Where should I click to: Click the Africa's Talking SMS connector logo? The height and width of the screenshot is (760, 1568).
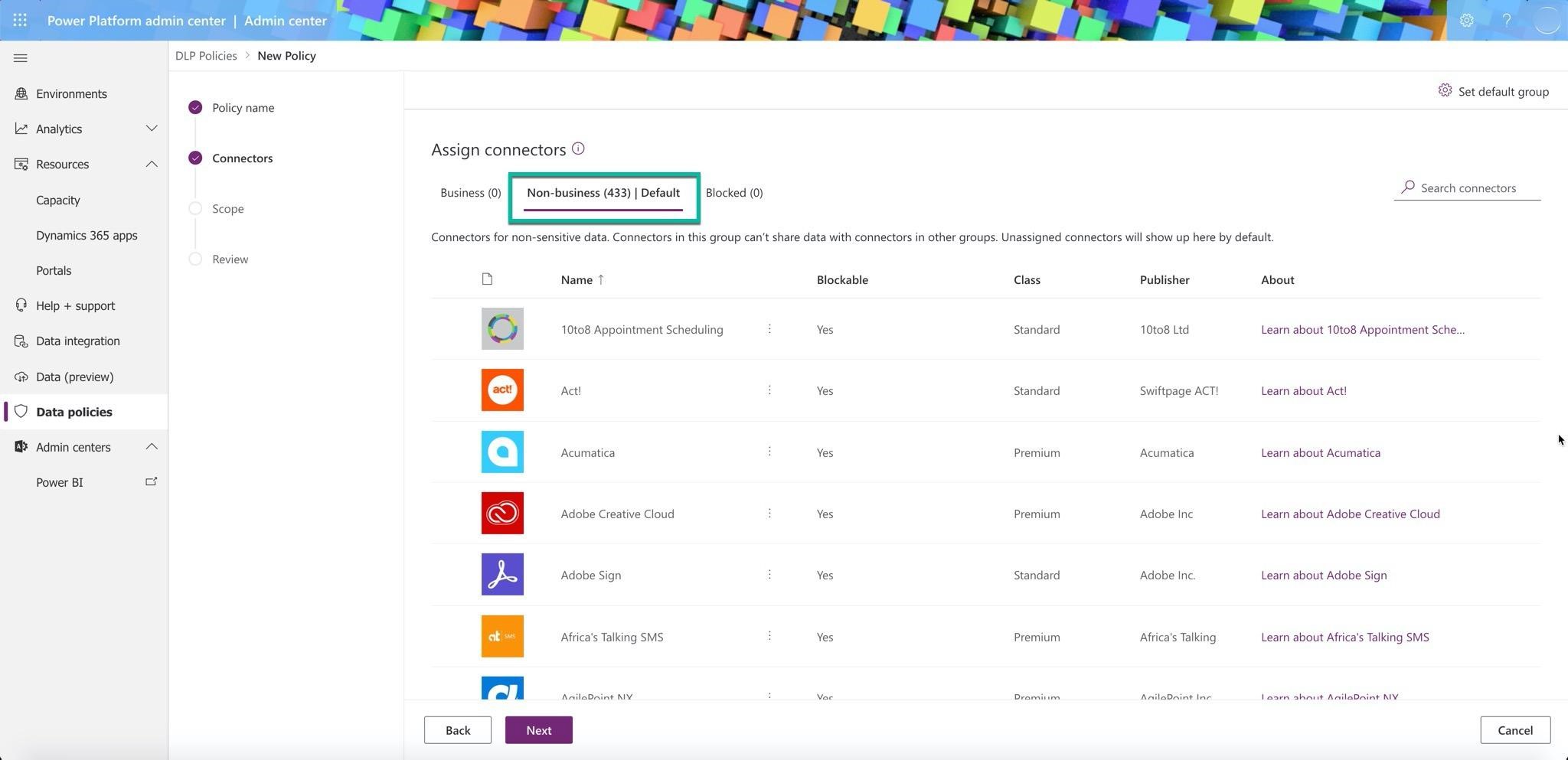[502, 637]
